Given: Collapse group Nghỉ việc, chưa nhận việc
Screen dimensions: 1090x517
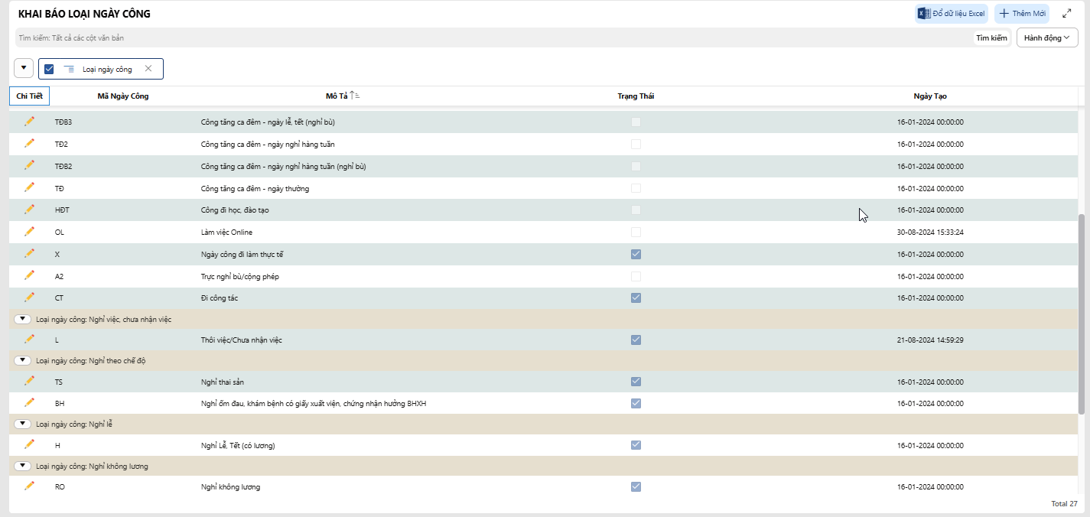Looking at the screenshot, I should click(x=23, y=319).
